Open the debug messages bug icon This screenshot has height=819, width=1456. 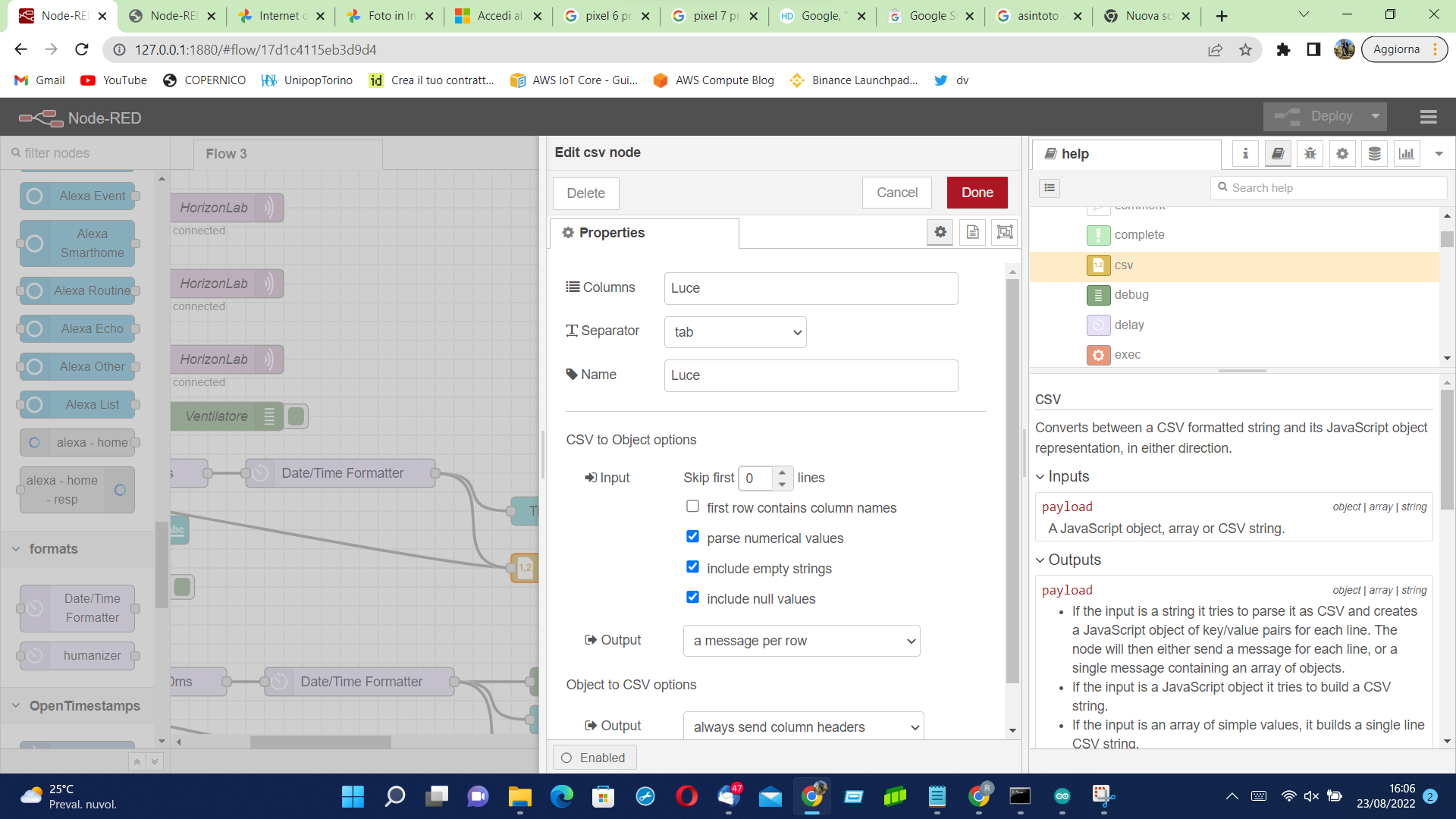pyautogui.click(x=1310, y=154)
